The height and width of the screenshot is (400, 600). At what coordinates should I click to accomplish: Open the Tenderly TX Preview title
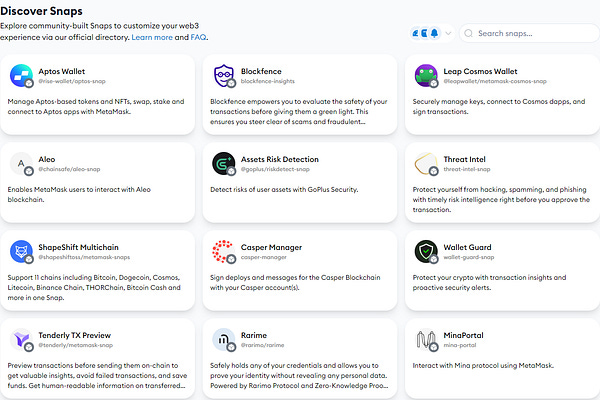point(75,335)
